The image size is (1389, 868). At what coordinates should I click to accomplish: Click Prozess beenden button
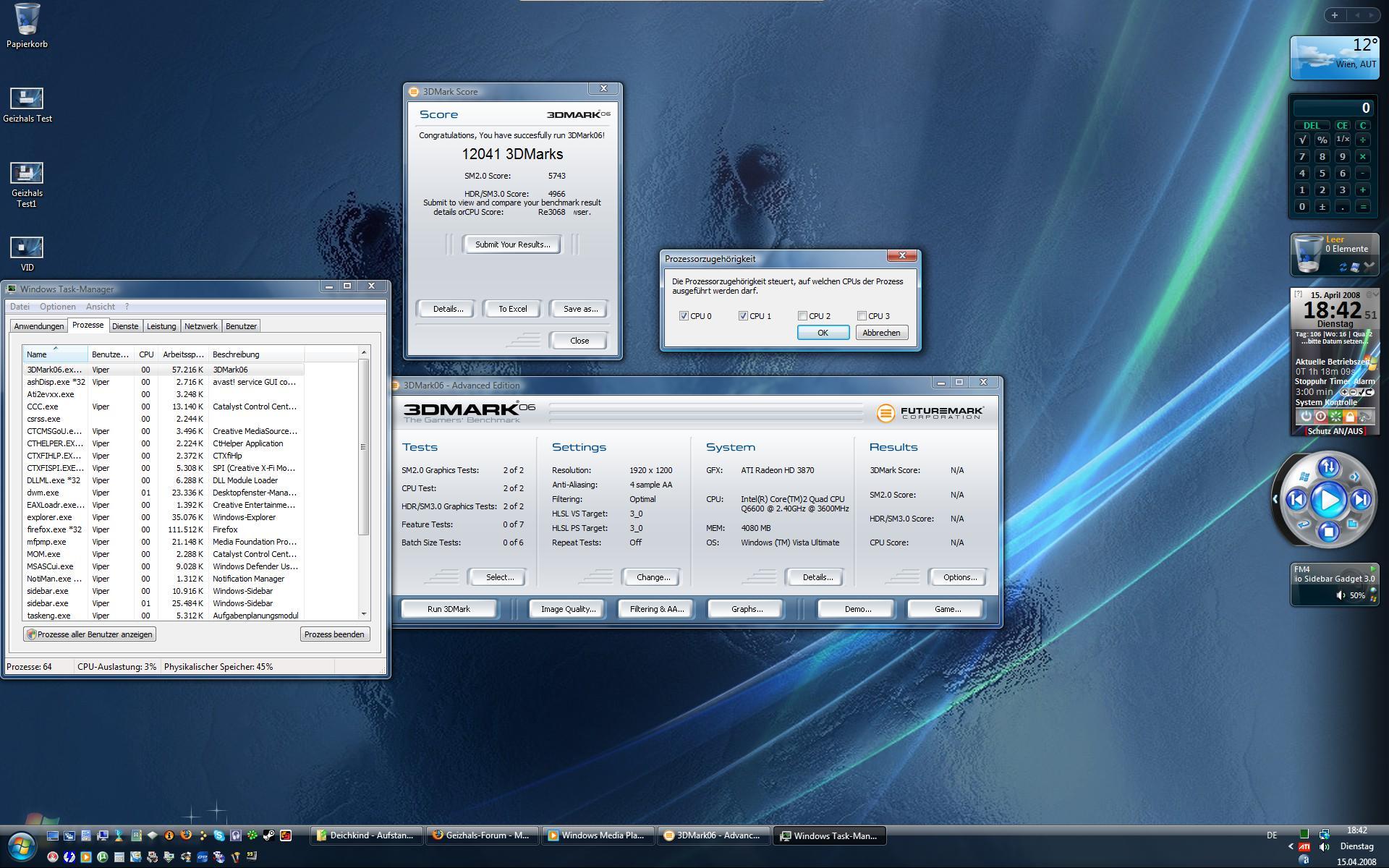[334, 634]
